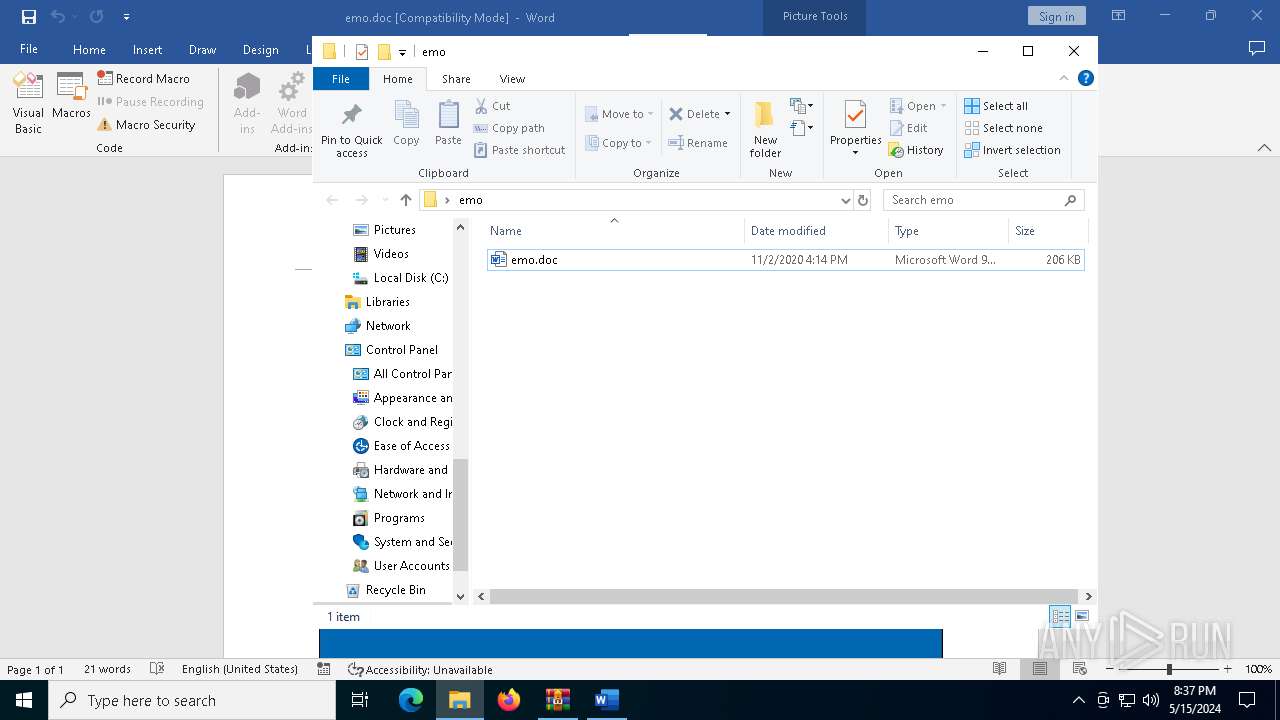1280x720 pixels.
Task: Click the Copy icon in Clipboard group
Action: [x=406, y=124]
